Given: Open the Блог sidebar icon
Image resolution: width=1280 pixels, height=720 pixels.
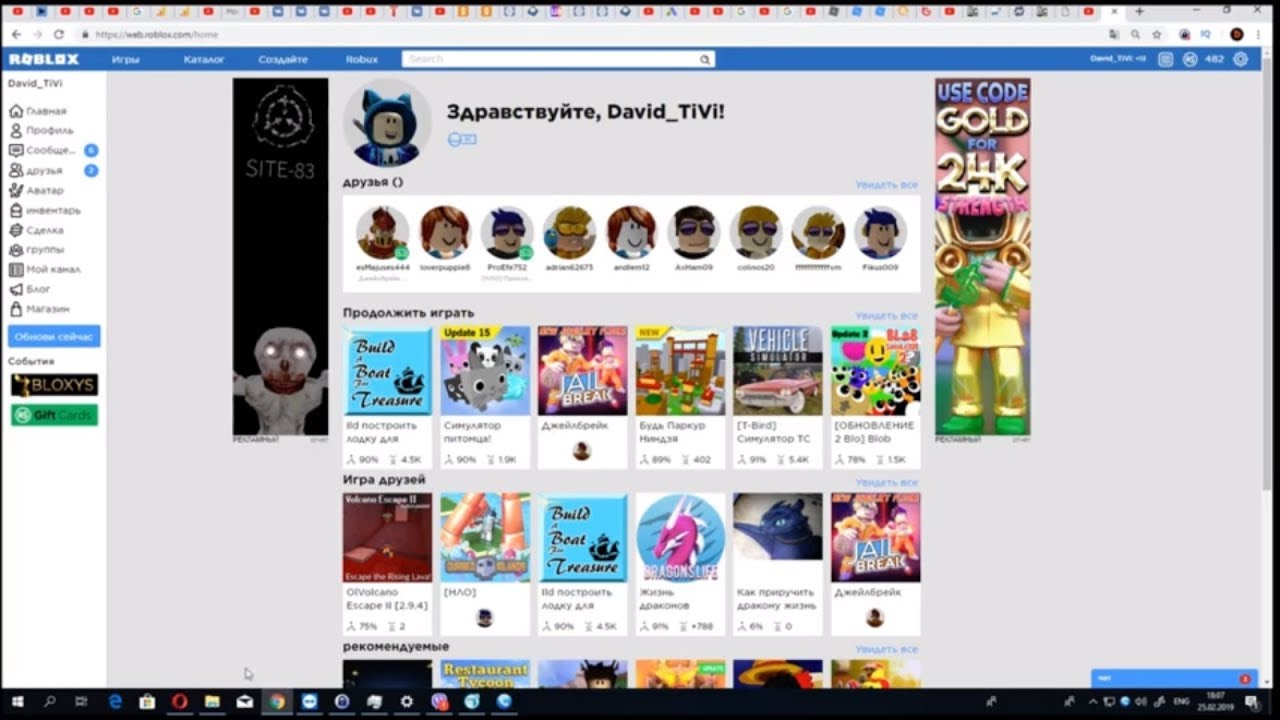Looking at the screenshot, I should 16,289.
